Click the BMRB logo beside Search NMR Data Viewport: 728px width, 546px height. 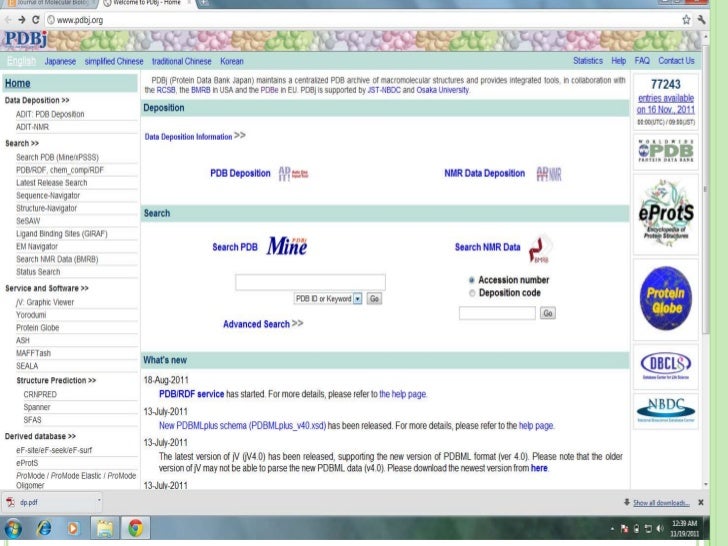(x=540, y=248)
